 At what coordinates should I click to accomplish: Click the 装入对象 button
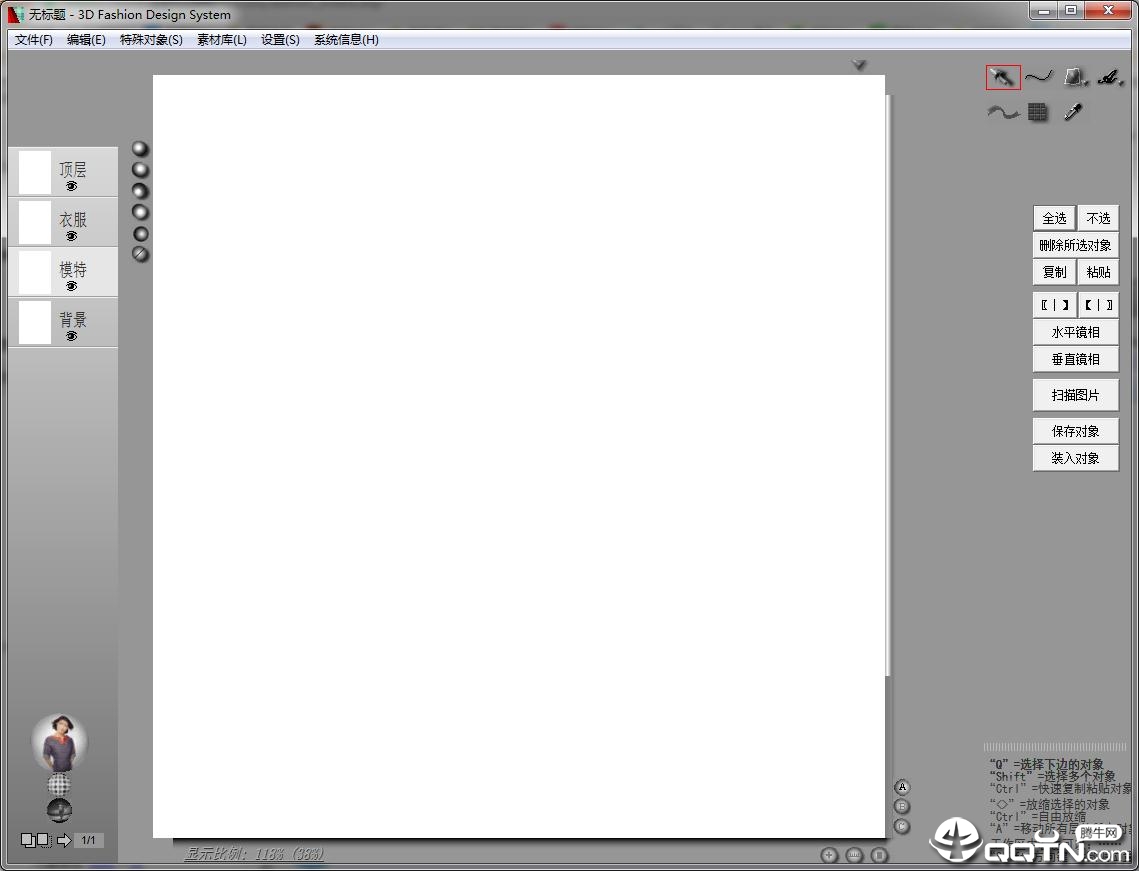point(1076,458)
